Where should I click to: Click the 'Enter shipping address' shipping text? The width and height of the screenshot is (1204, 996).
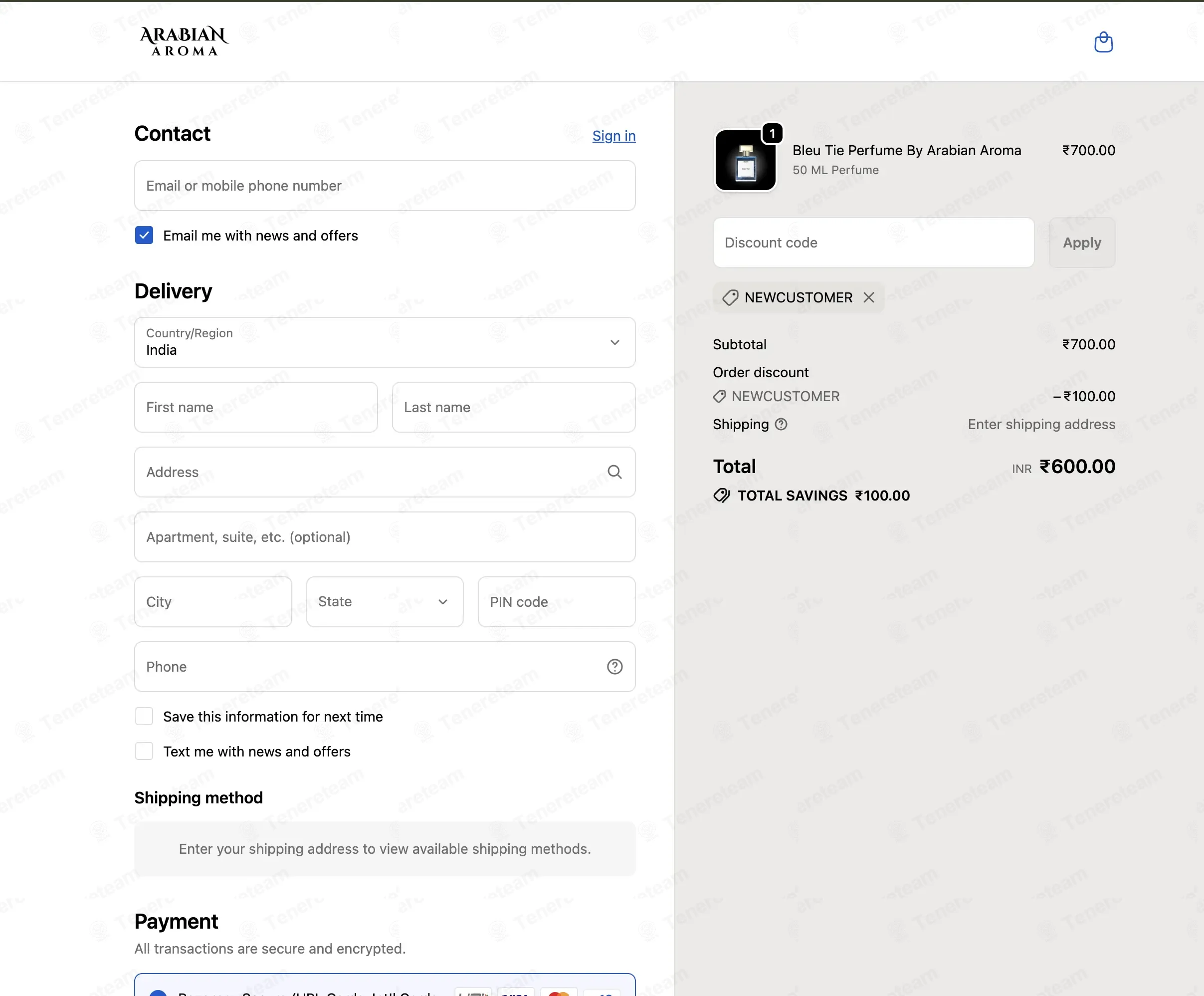1041,424
